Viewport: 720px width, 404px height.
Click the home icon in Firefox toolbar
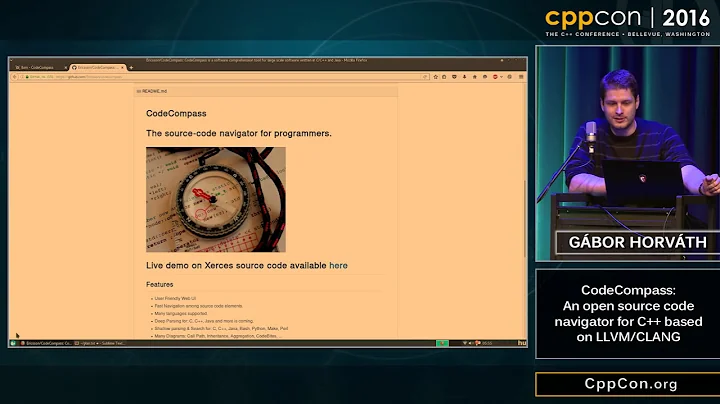click(474, 77)
